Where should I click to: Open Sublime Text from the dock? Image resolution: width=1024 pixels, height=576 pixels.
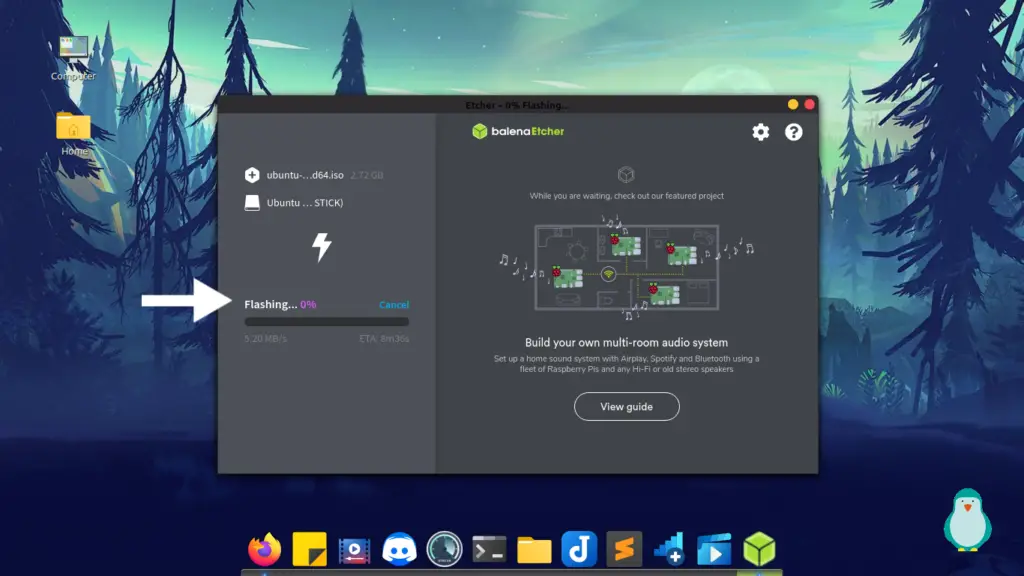pos(624,549)
